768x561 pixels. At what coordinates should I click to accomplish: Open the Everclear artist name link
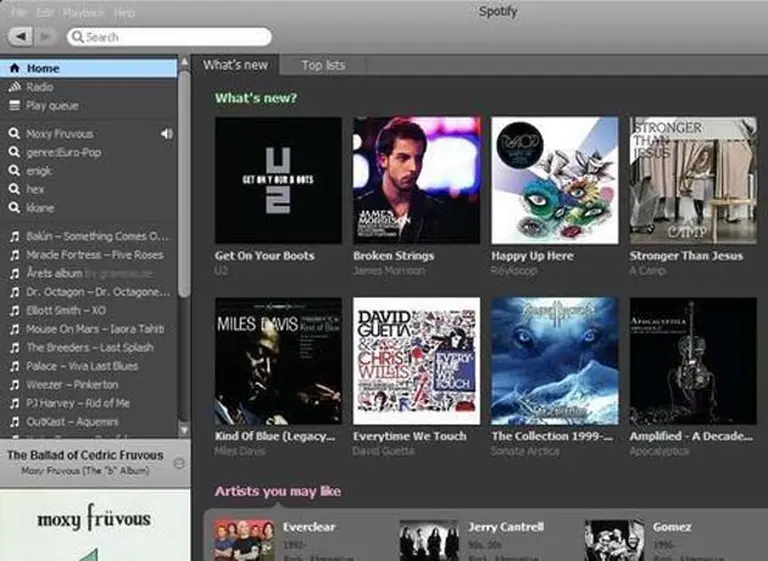309,527
